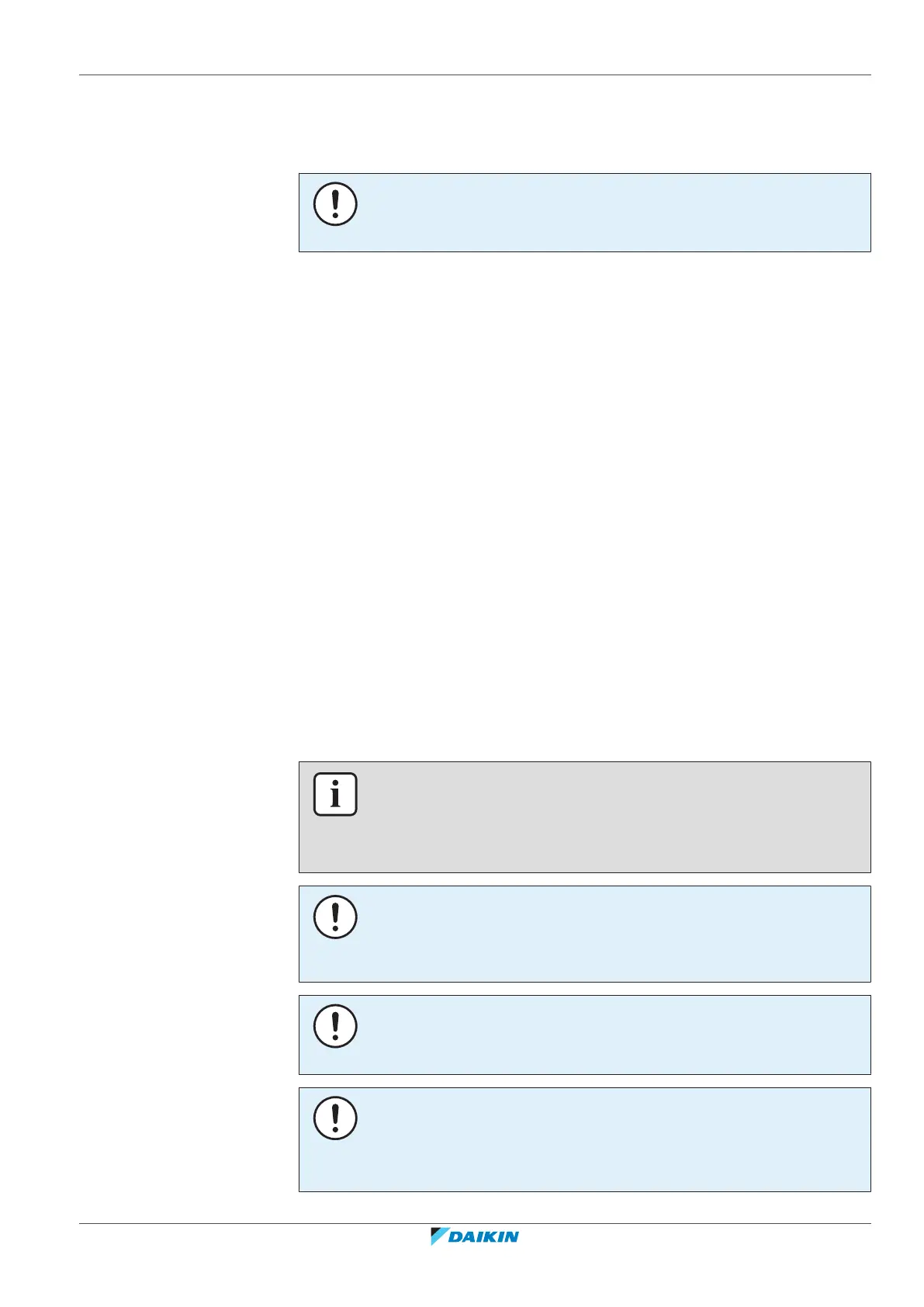
Task: Click the info "i" icon in gray box
Action: 335,794
